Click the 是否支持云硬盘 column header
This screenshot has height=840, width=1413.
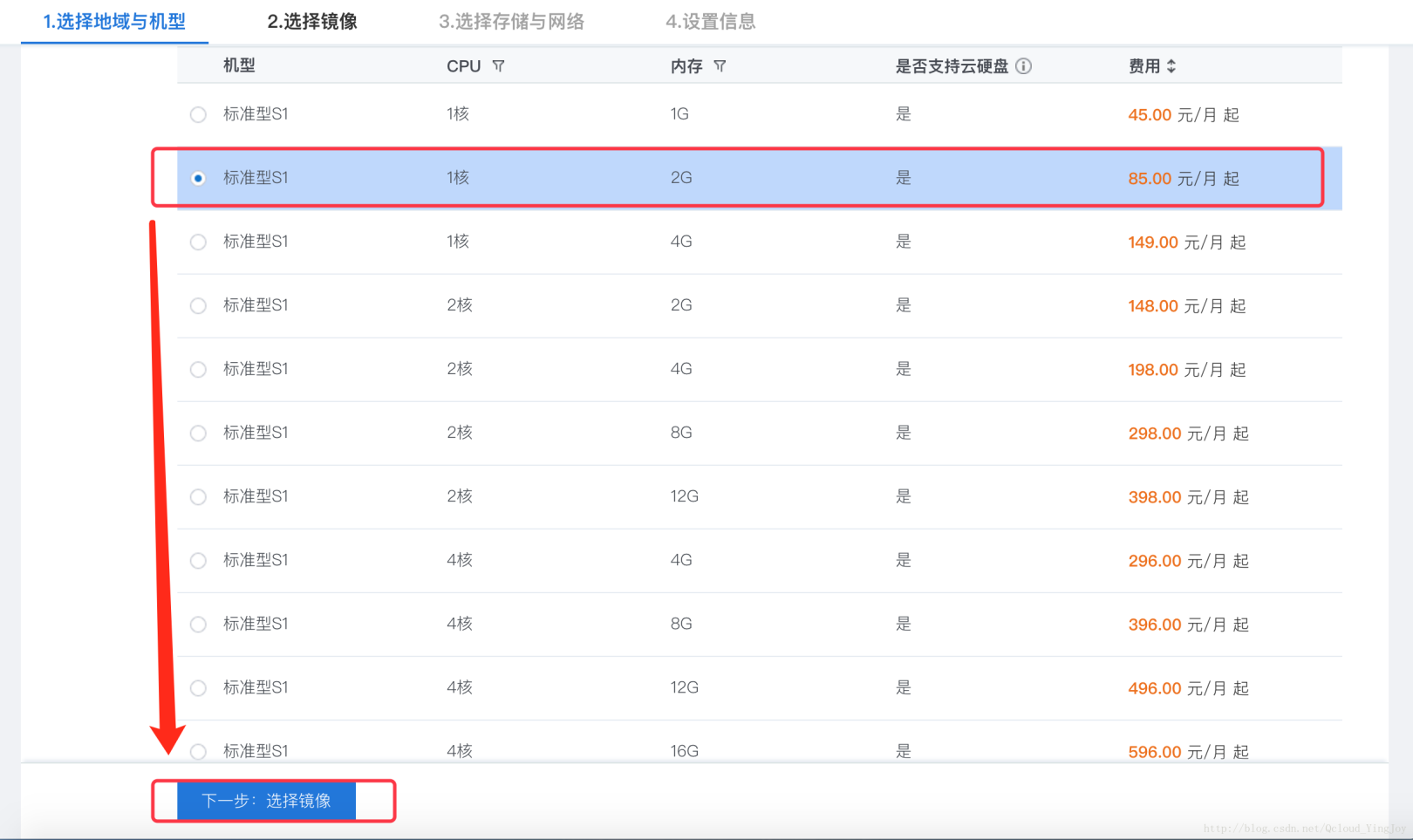point(952,66)
